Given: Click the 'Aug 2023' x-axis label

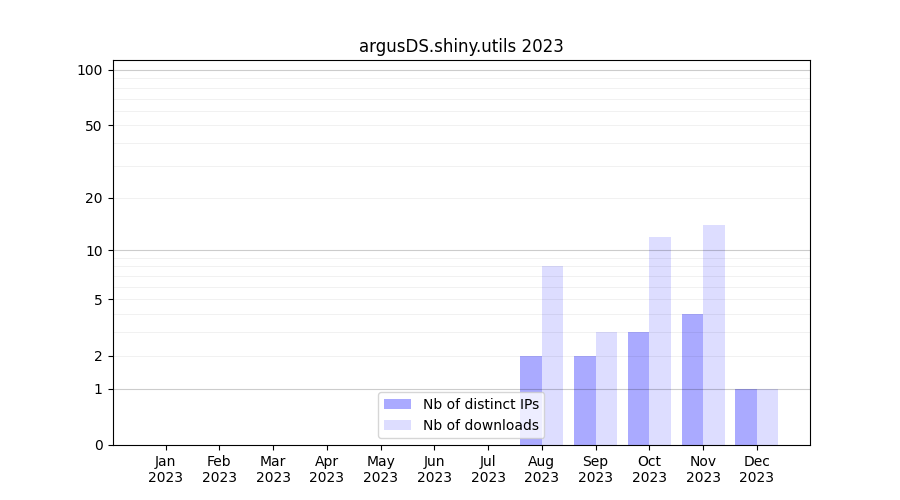Looking at the screenshot, I should [541, 469].
